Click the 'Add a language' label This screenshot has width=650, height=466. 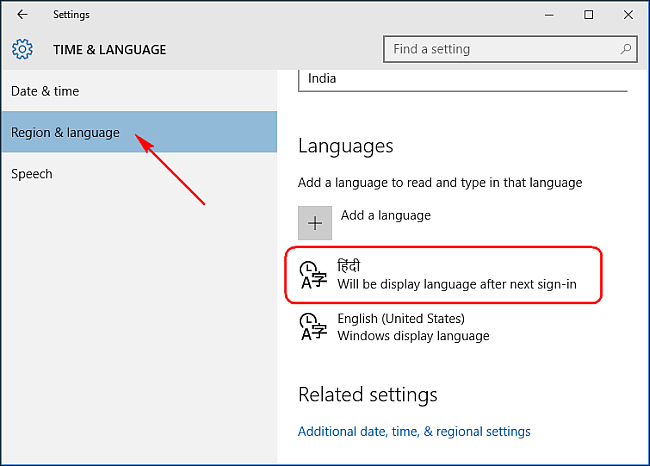pyautogui.click(x=385, y=215)
